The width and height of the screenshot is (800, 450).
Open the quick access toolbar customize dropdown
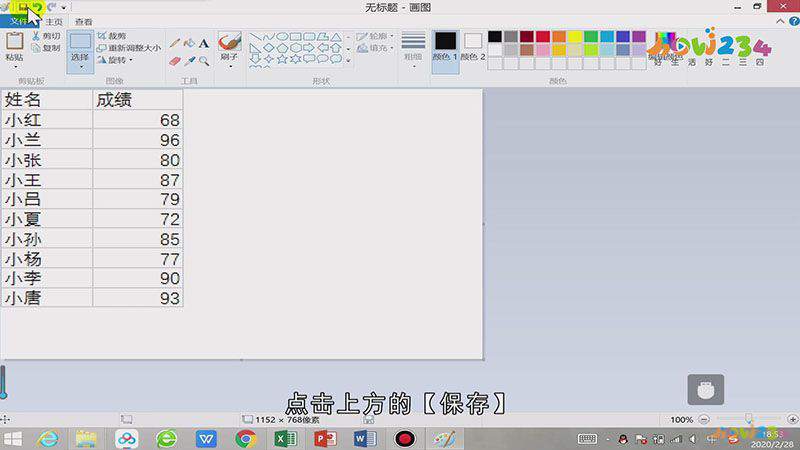64,8
